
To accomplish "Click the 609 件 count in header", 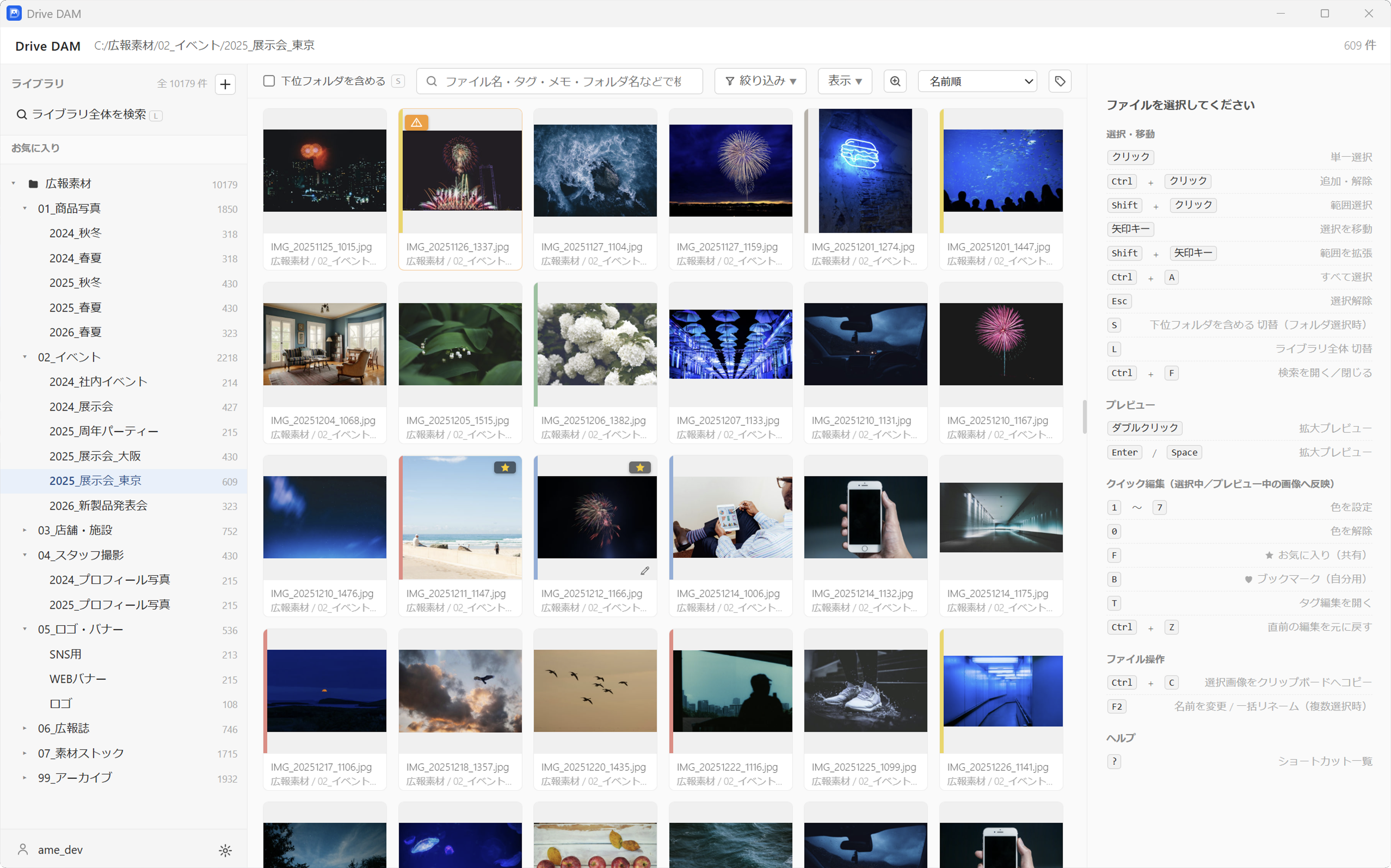I will click(x=1359, y=45).
